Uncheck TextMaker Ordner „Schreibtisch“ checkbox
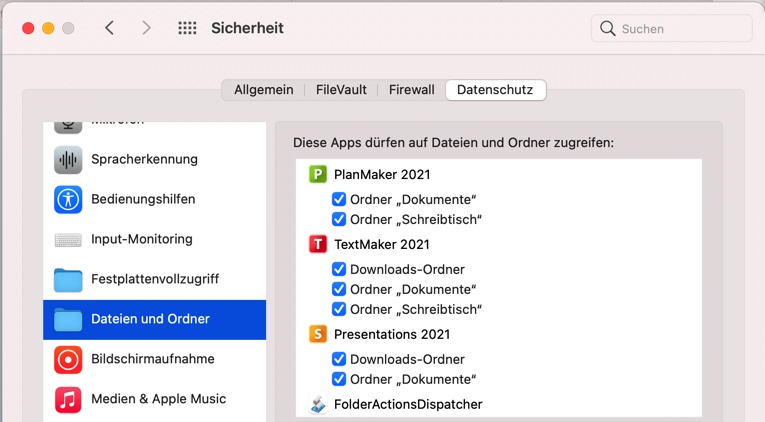 [339, 309]
